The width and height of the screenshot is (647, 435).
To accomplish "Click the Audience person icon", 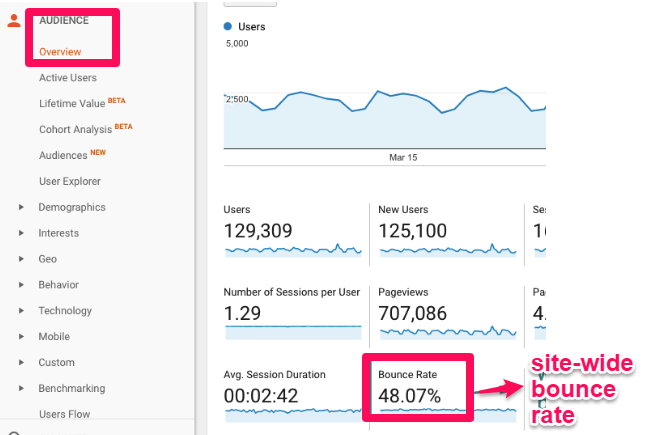I will [x=14, y=21].
